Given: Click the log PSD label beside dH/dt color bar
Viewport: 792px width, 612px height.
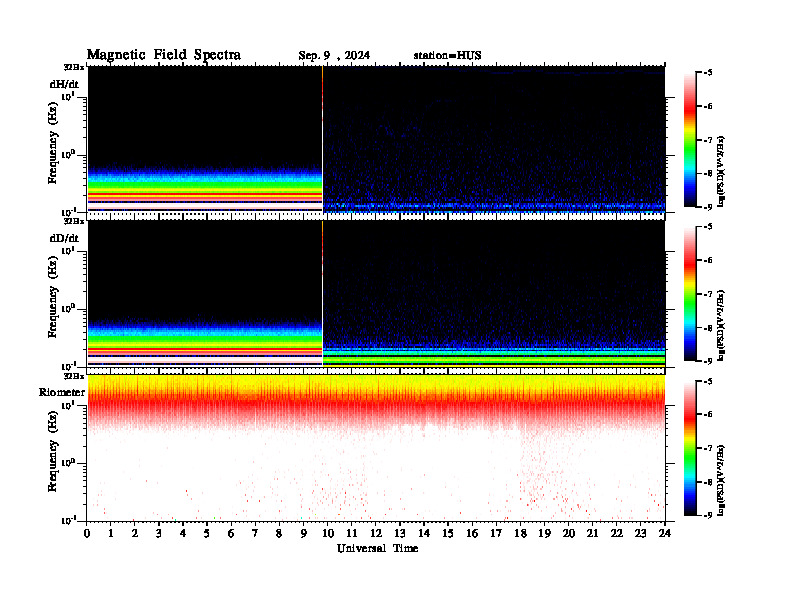Looking at the screenshot, I should click(721, 171).
